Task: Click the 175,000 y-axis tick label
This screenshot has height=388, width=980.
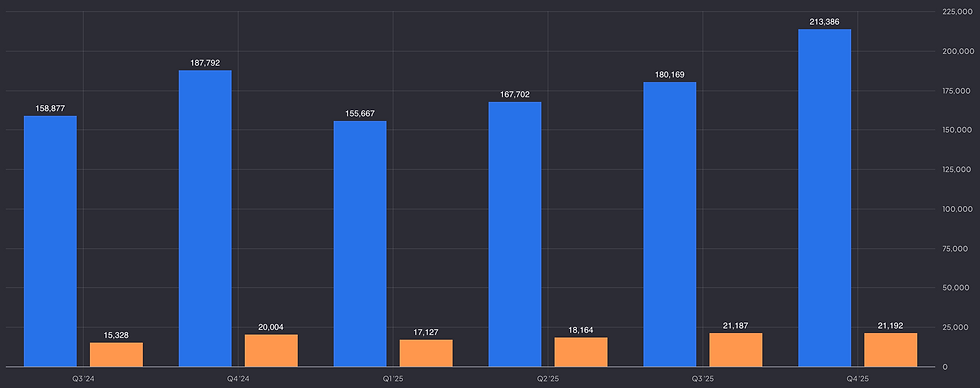Action: click(x=956, y=91)
